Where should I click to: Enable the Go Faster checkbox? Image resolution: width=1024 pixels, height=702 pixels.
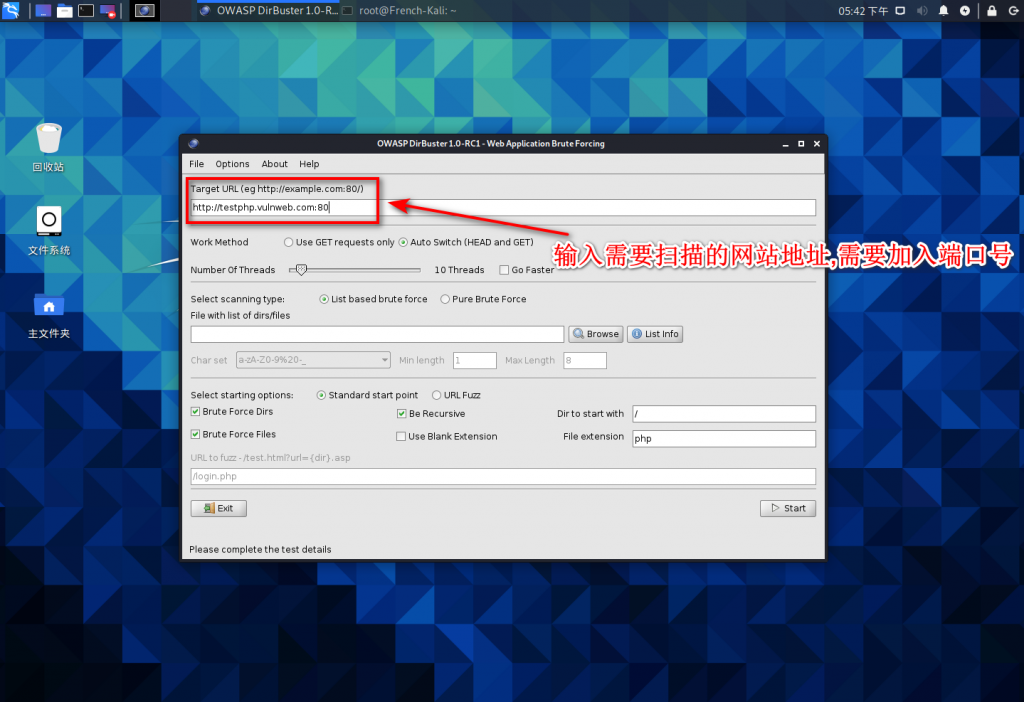504,270
